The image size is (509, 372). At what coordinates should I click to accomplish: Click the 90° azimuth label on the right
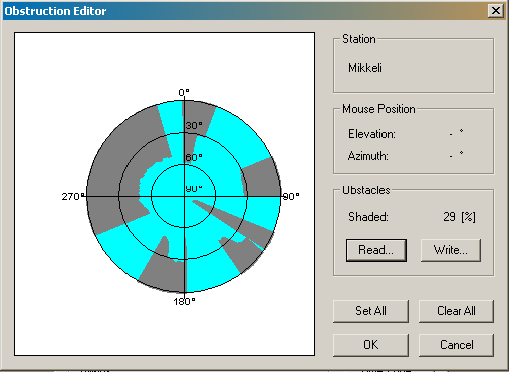tap(291, 196)
